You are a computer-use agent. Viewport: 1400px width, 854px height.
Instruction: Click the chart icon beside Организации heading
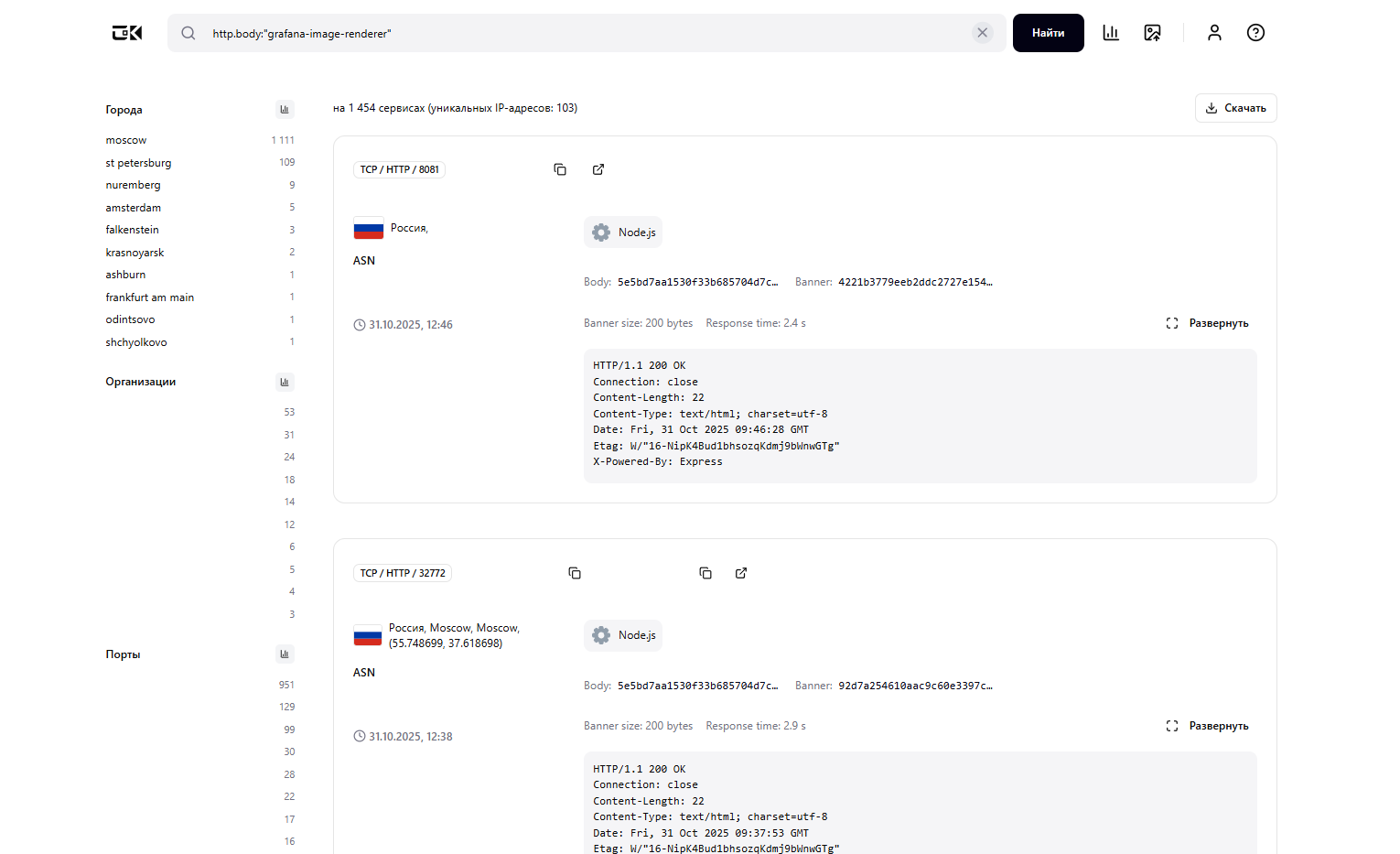point(285,382)
